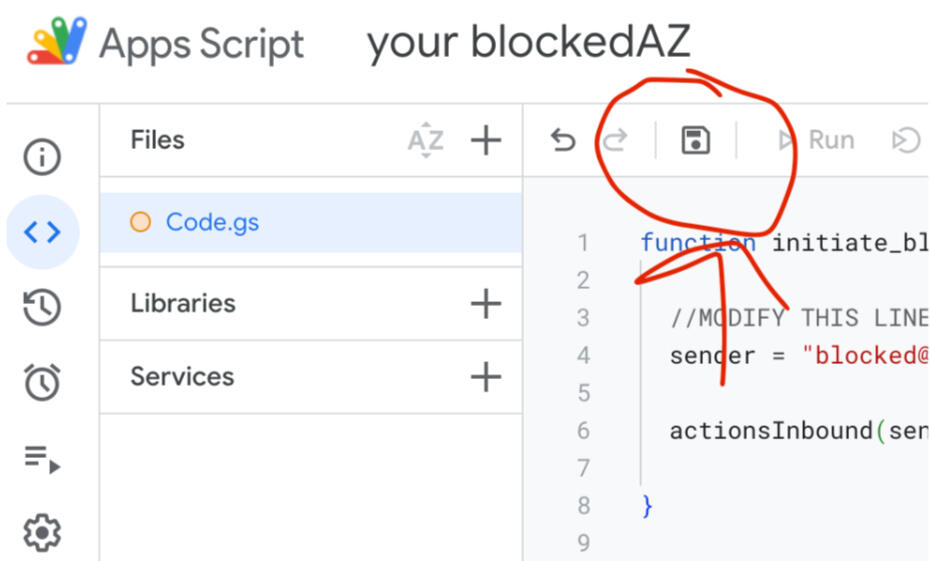Click the project title your blockedAZ
The height and width of the screenshot is (561, 930).
tap(528, 44)
